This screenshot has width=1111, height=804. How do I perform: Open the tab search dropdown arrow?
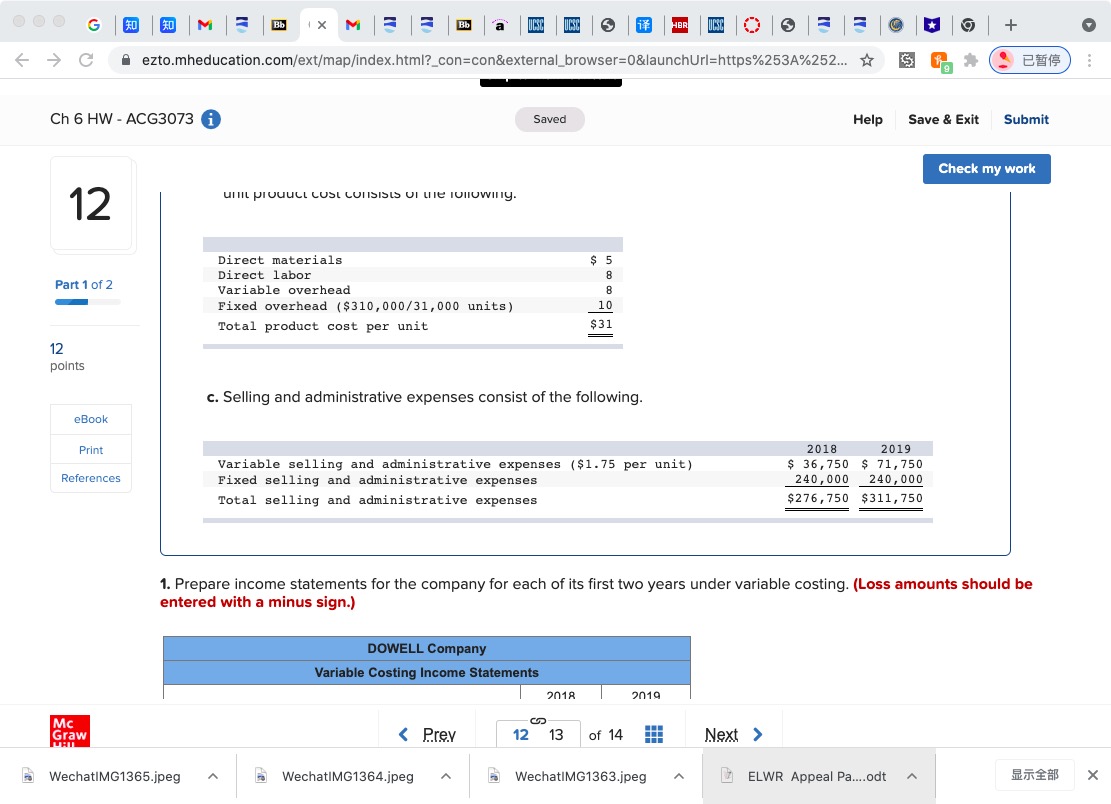[1089, 25]
